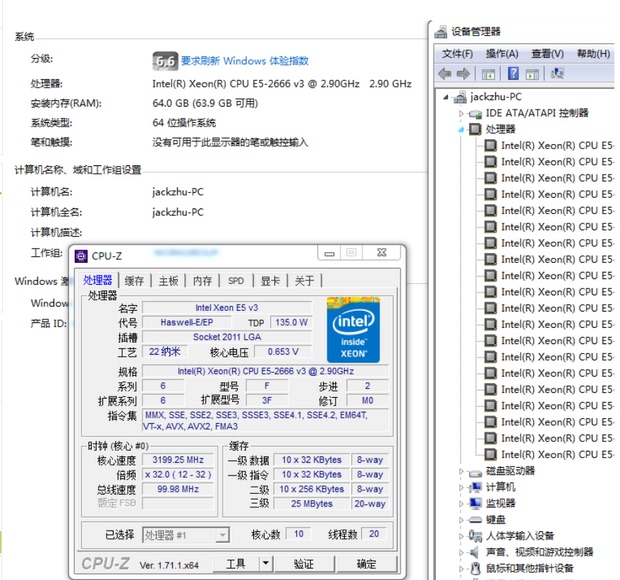This screenshot has width=620, height=580.
Task: Expand the 声音、视频和游戏控制器 node
Action: (x=461, y=552)
